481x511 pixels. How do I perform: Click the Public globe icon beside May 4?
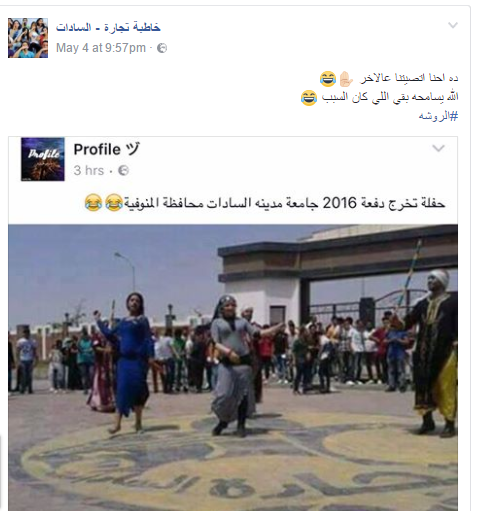(162, 48)
